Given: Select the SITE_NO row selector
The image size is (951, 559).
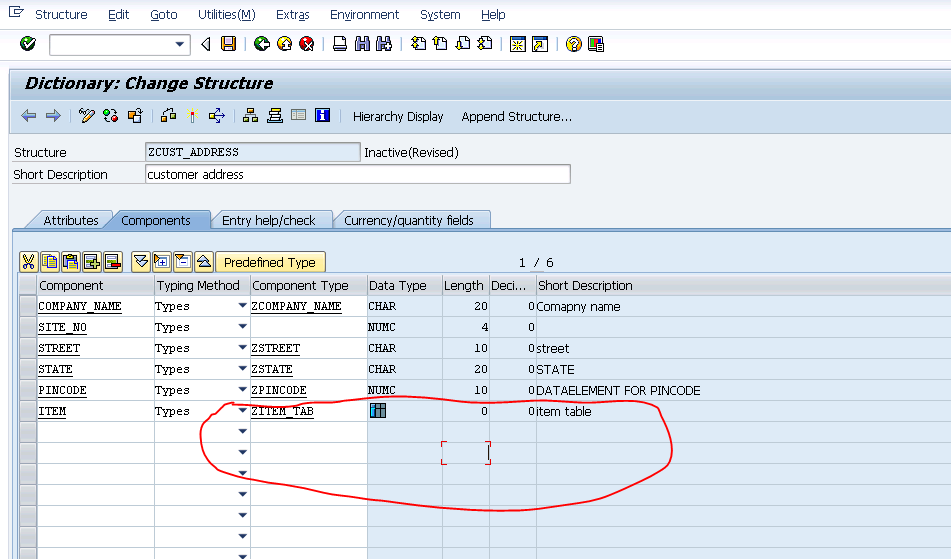Looking at the screenshot, I should pyautogui.click(x=27, y=327).
